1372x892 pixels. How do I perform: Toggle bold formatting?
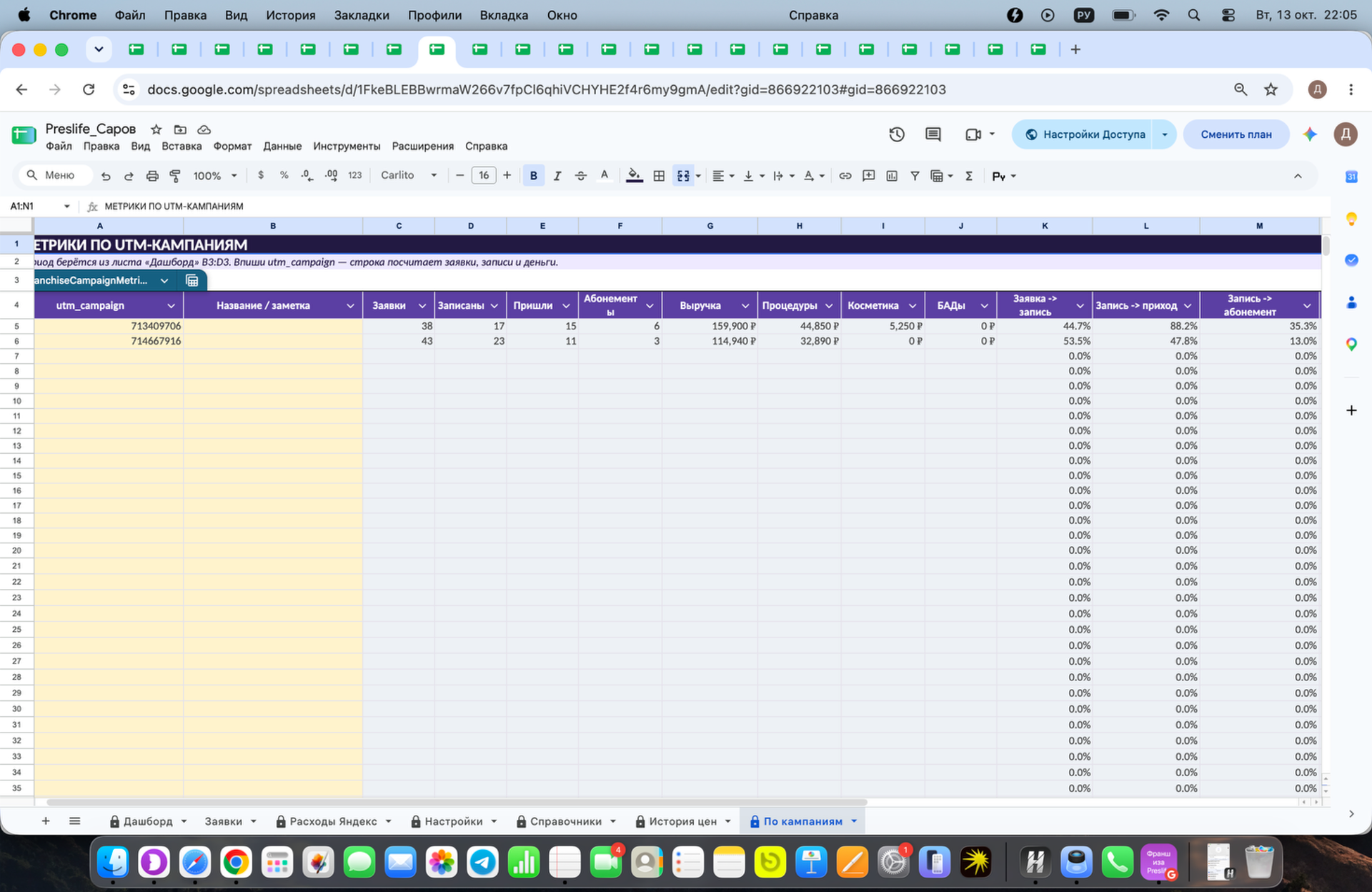[533, 176]
